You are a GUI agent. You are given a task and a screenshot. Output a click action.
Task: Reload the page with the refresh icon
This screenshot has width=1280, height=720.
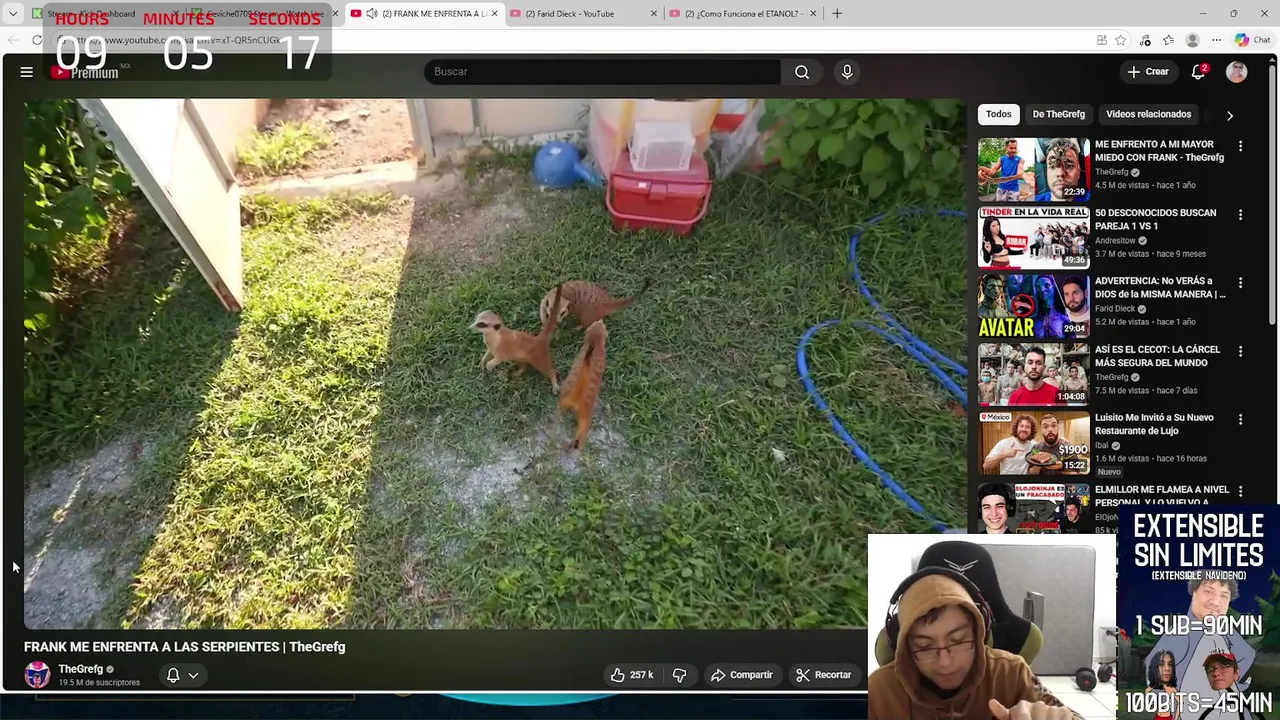[x=37, y=40]
